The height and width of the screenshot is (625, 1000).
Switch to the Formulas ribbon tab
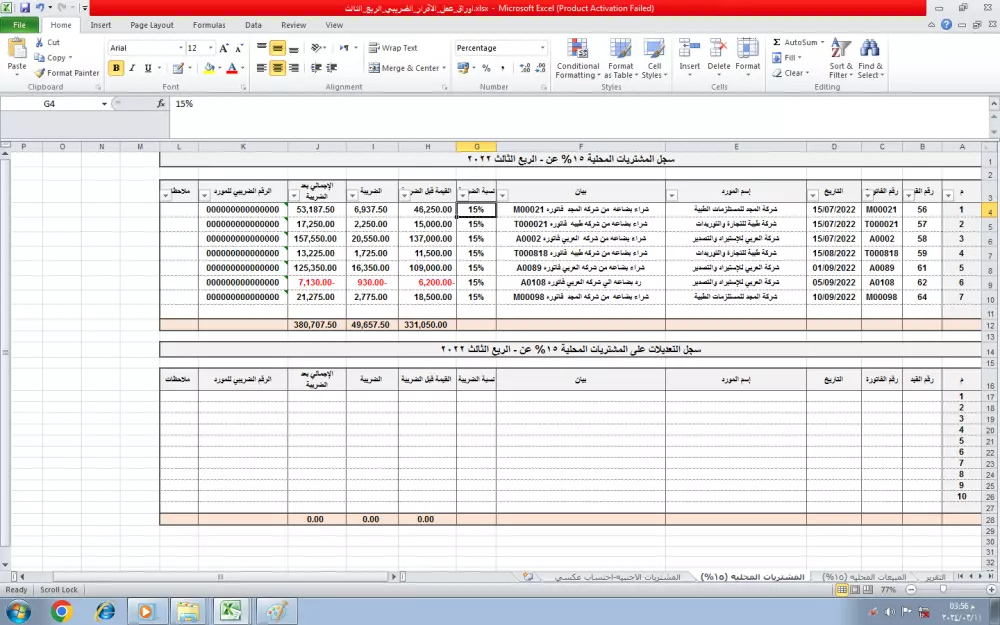208,25
